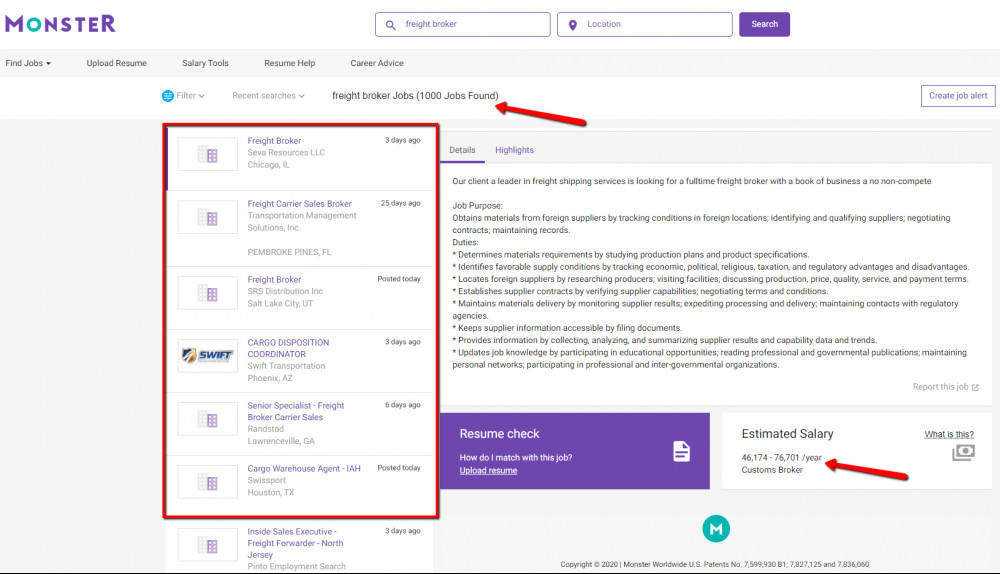Image resolution: width=1000 pixels, height=574 pixels.
Task: Click the What is this? salary link
Action: [x=949, y=434]
